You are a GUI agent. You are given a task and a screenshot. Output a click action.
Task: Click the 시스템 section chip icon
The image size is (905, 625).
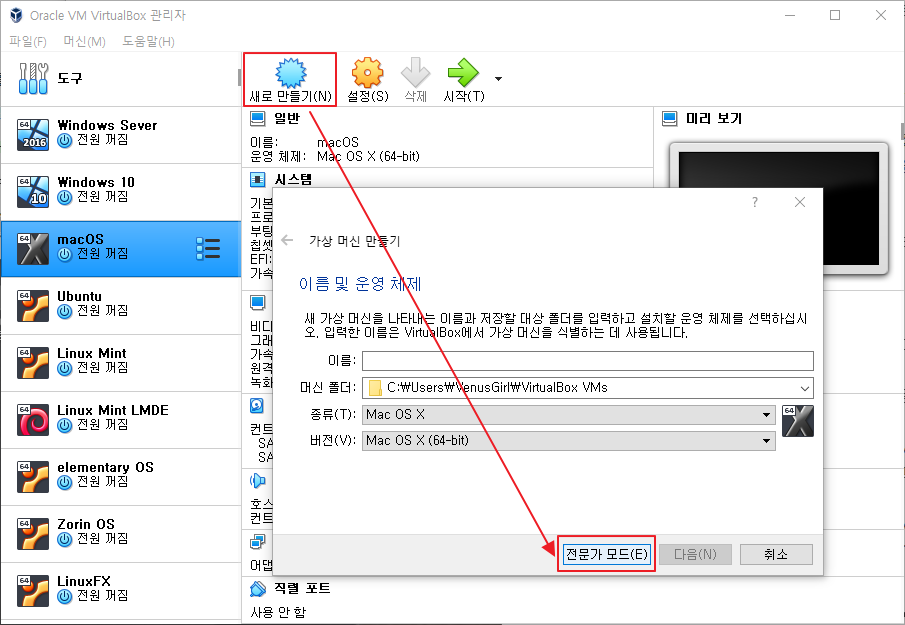[x=257, y=179]
